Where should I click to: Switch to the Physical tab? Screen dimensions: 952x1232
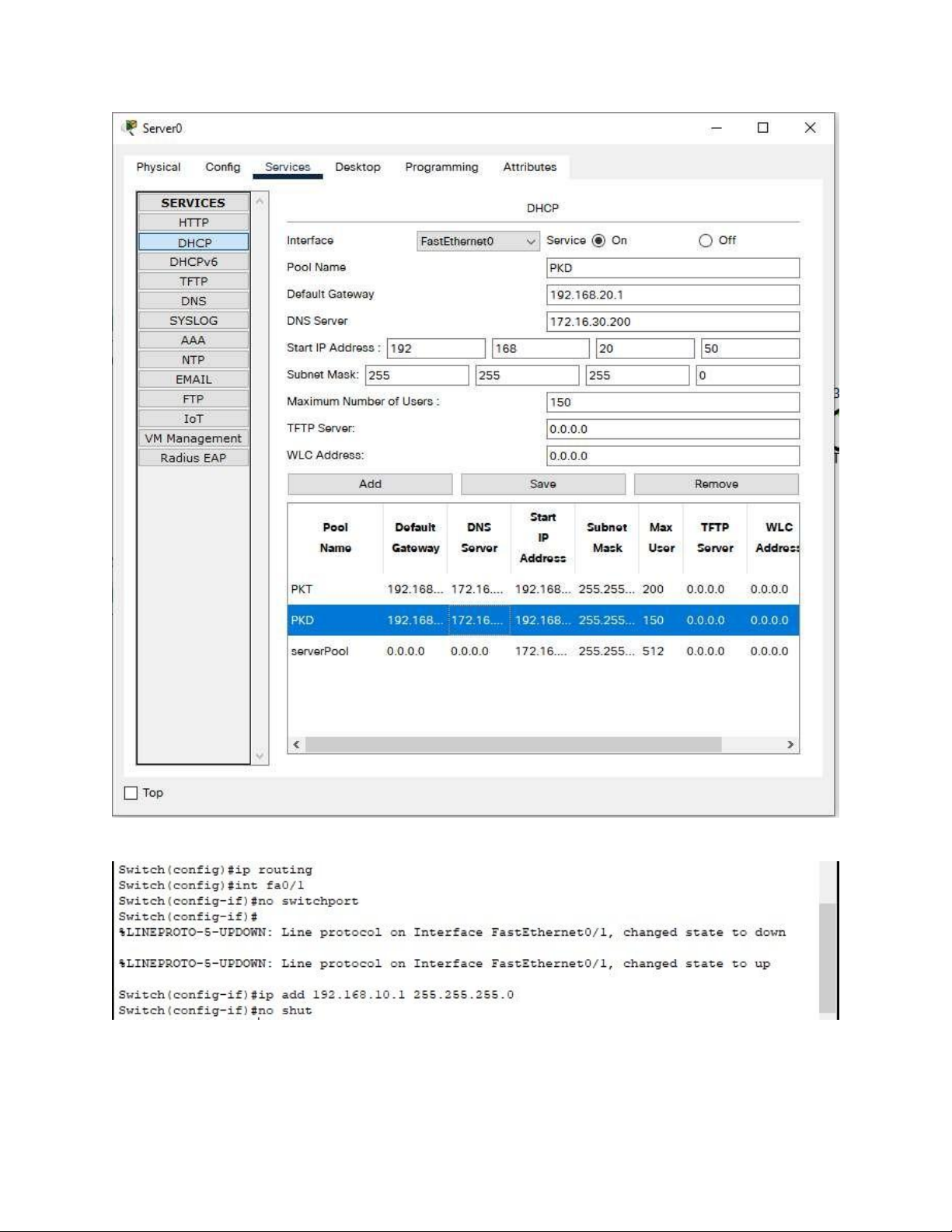(159, 167)
